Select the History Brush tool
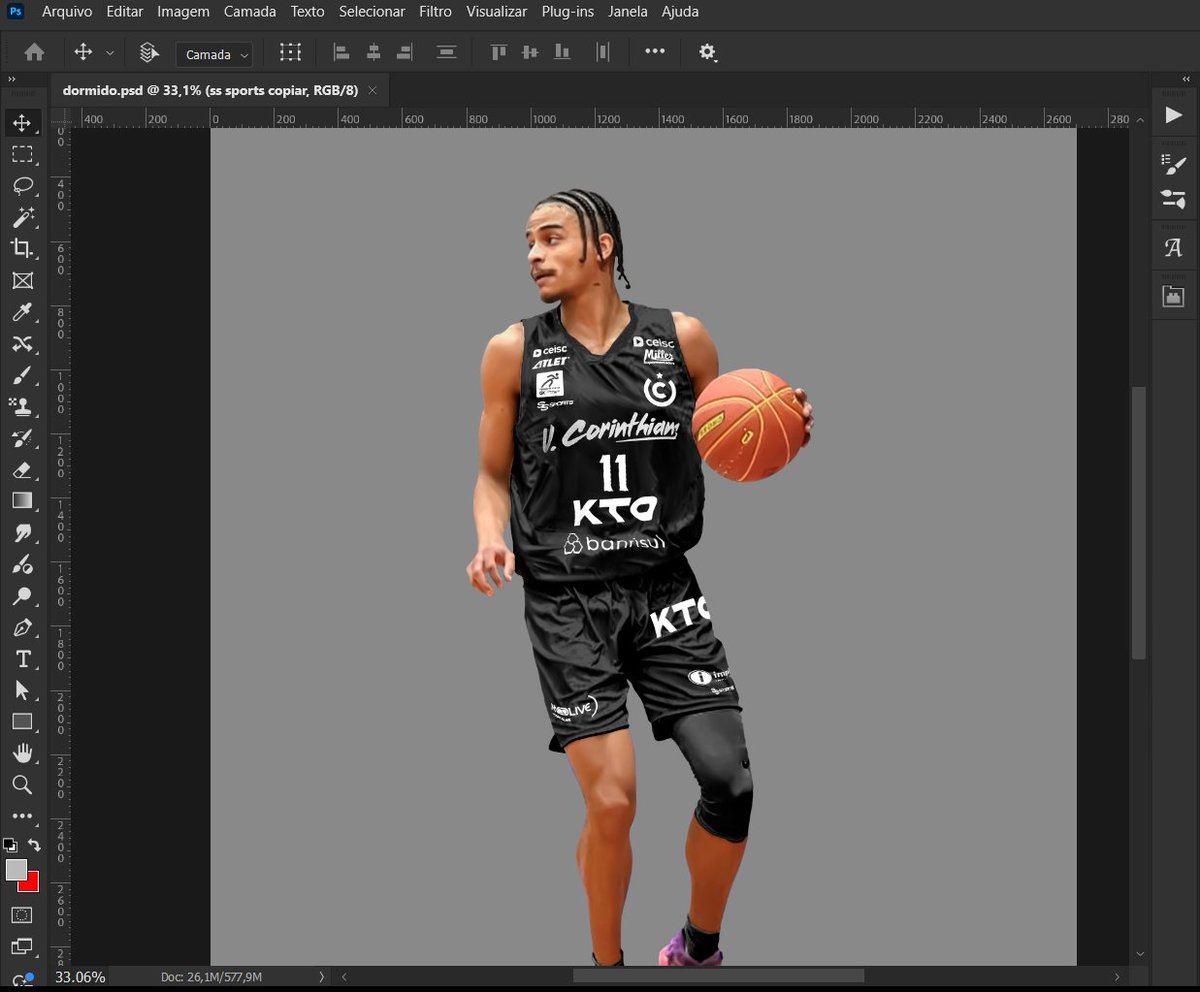 pos(22,438)
